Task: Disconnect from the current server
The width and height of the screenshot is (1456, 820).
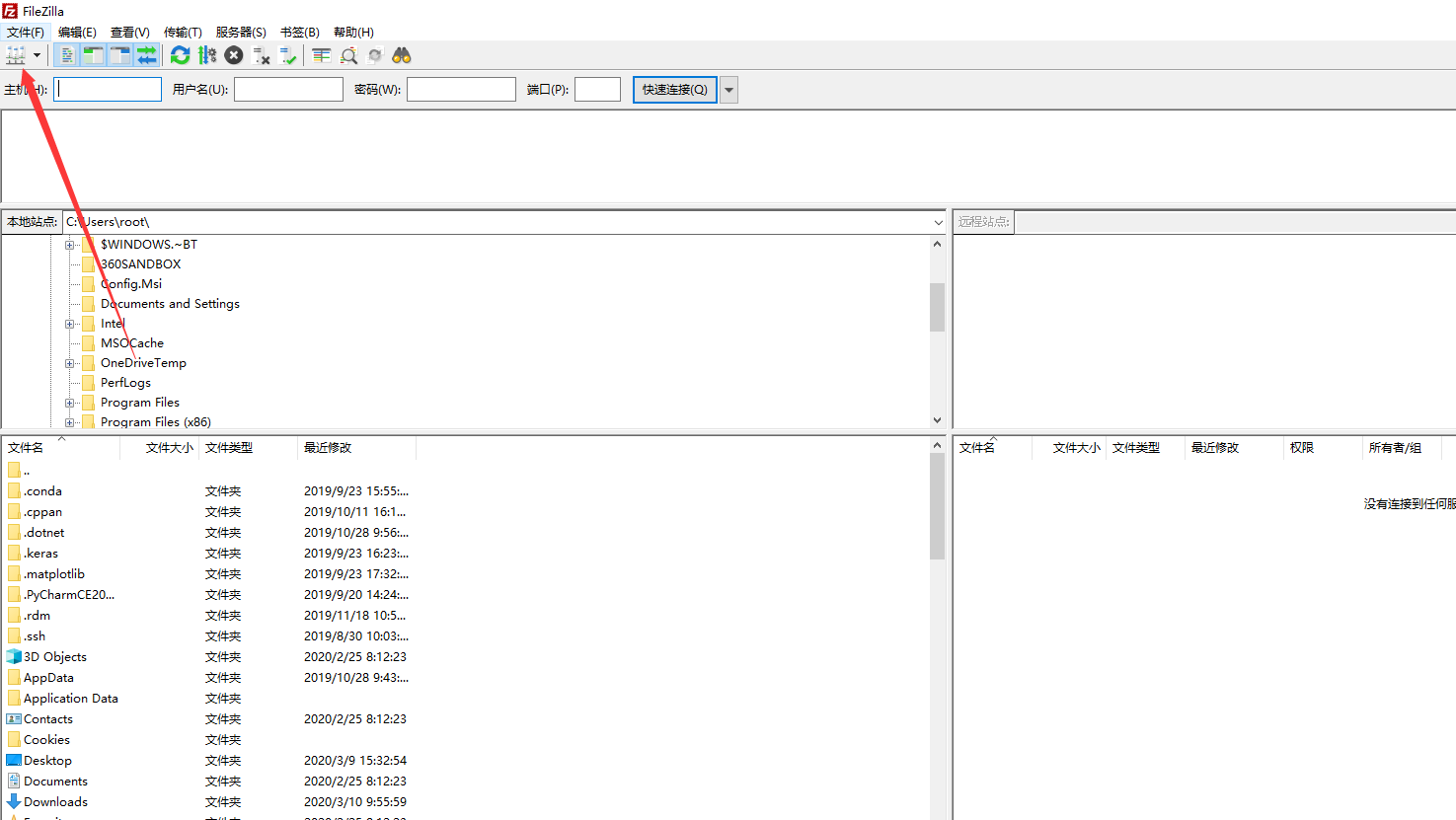Action: click(x=262, y=55)
